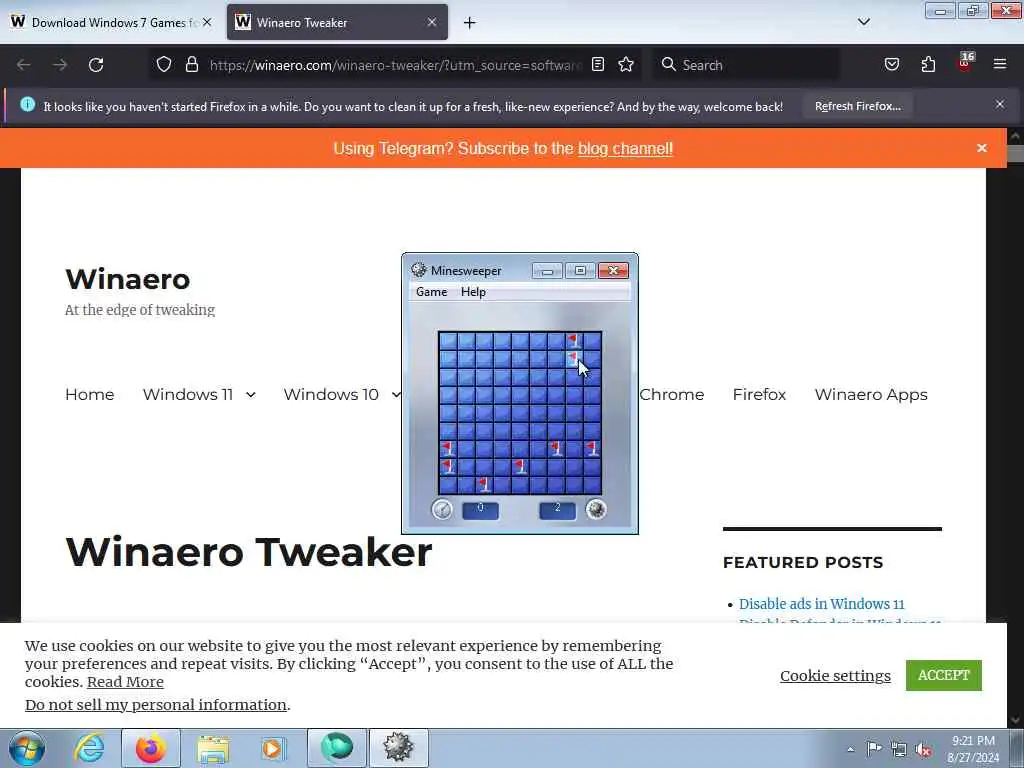Click the bottom row flagged Minesweeper tile
Image resolution: width=1024 pixels, height=768 pixels.
click(x=484, y=485)
